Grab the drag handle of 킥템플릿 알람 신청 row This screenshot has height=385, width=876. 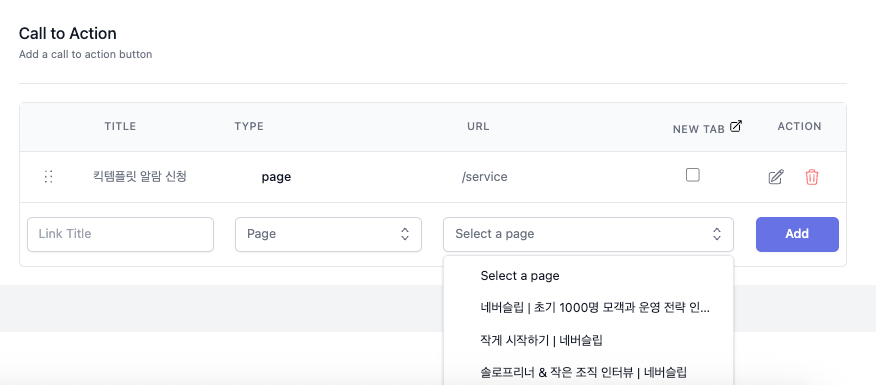point(49,177)
